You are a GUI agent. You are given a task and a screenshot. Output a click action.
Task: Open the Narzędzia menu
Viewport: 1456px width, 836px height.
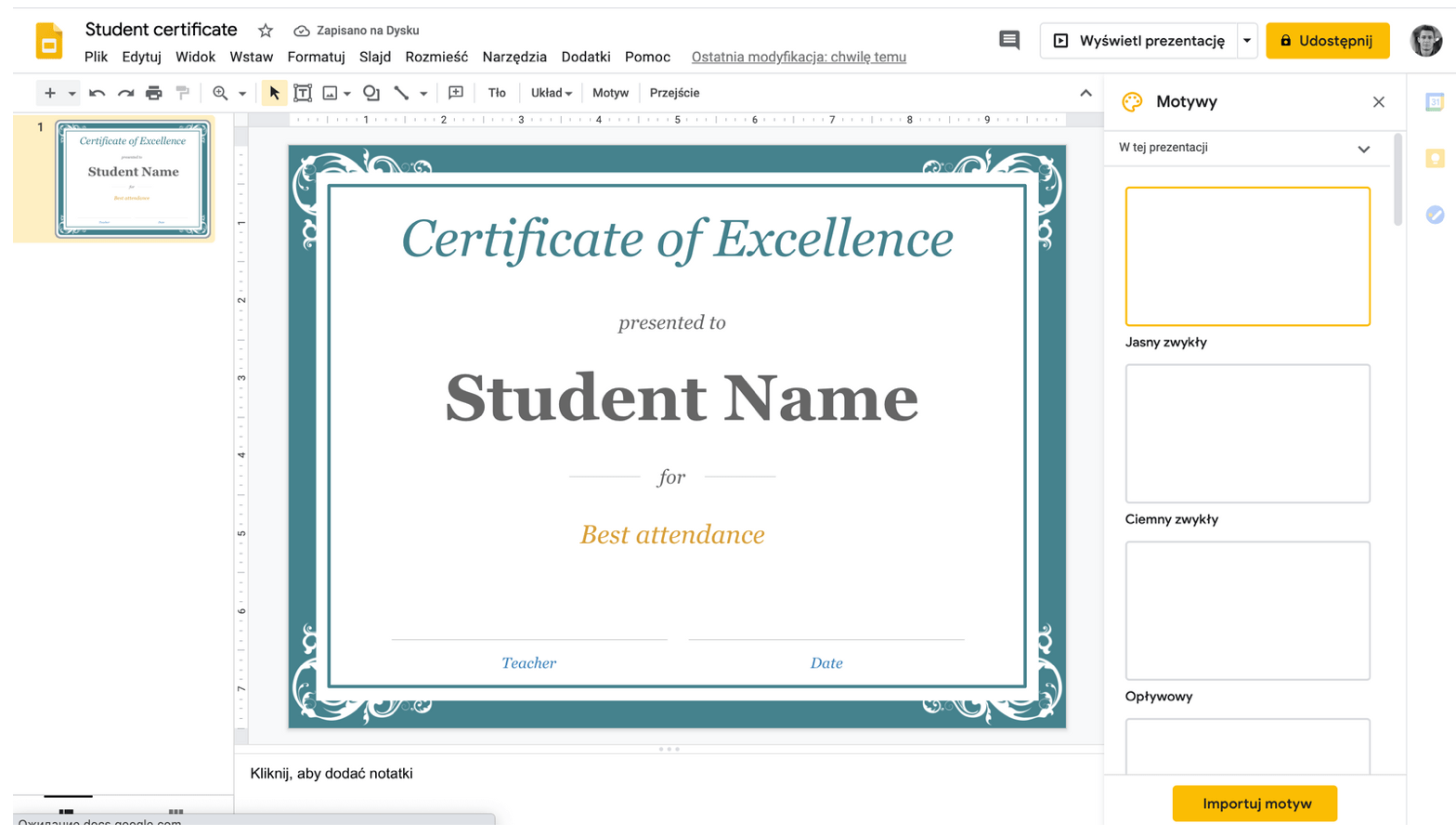pyautogui.click(x=514, y=57)
